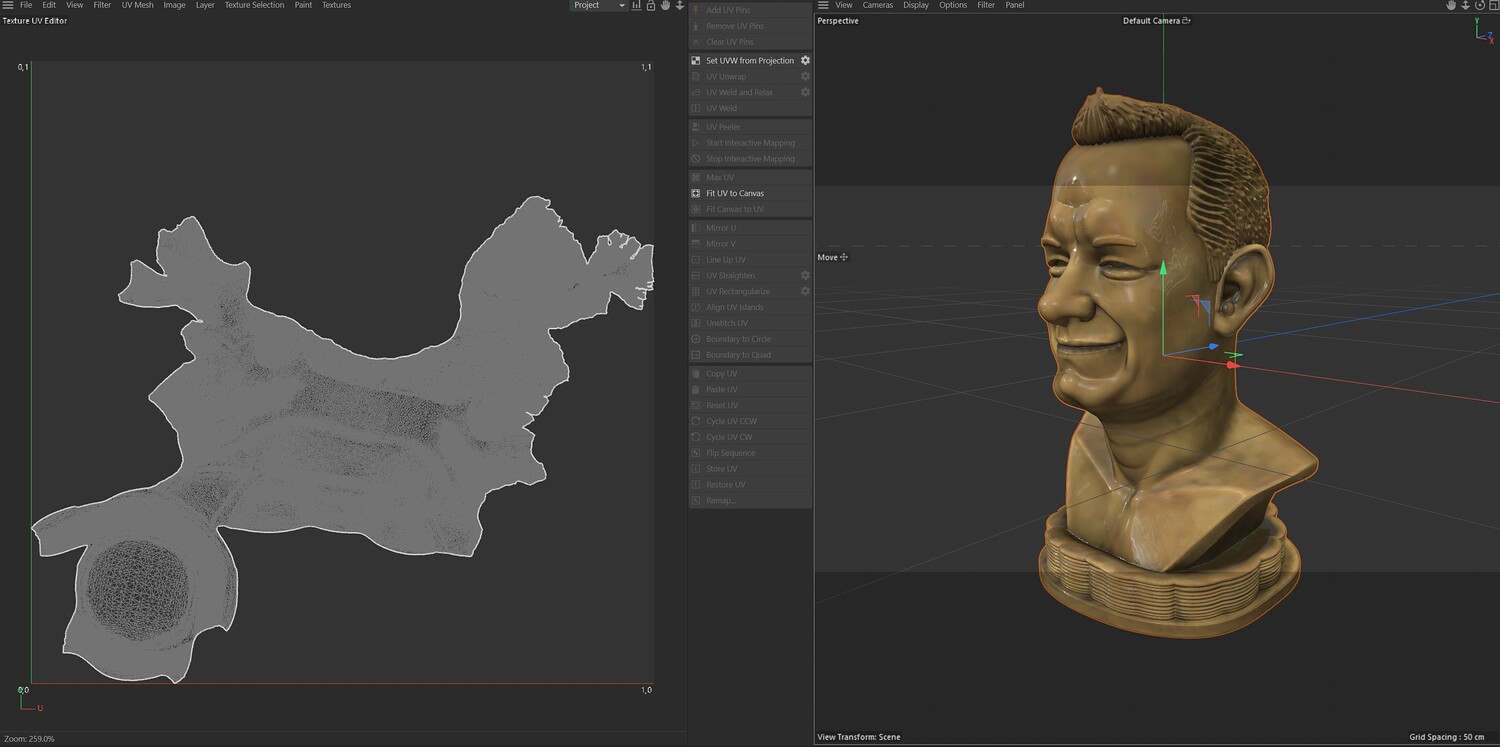The width and height of the screenshot is (1500, 747).
Task: Open the Cameras menu in the viewport
Action: tap(877, 5)
